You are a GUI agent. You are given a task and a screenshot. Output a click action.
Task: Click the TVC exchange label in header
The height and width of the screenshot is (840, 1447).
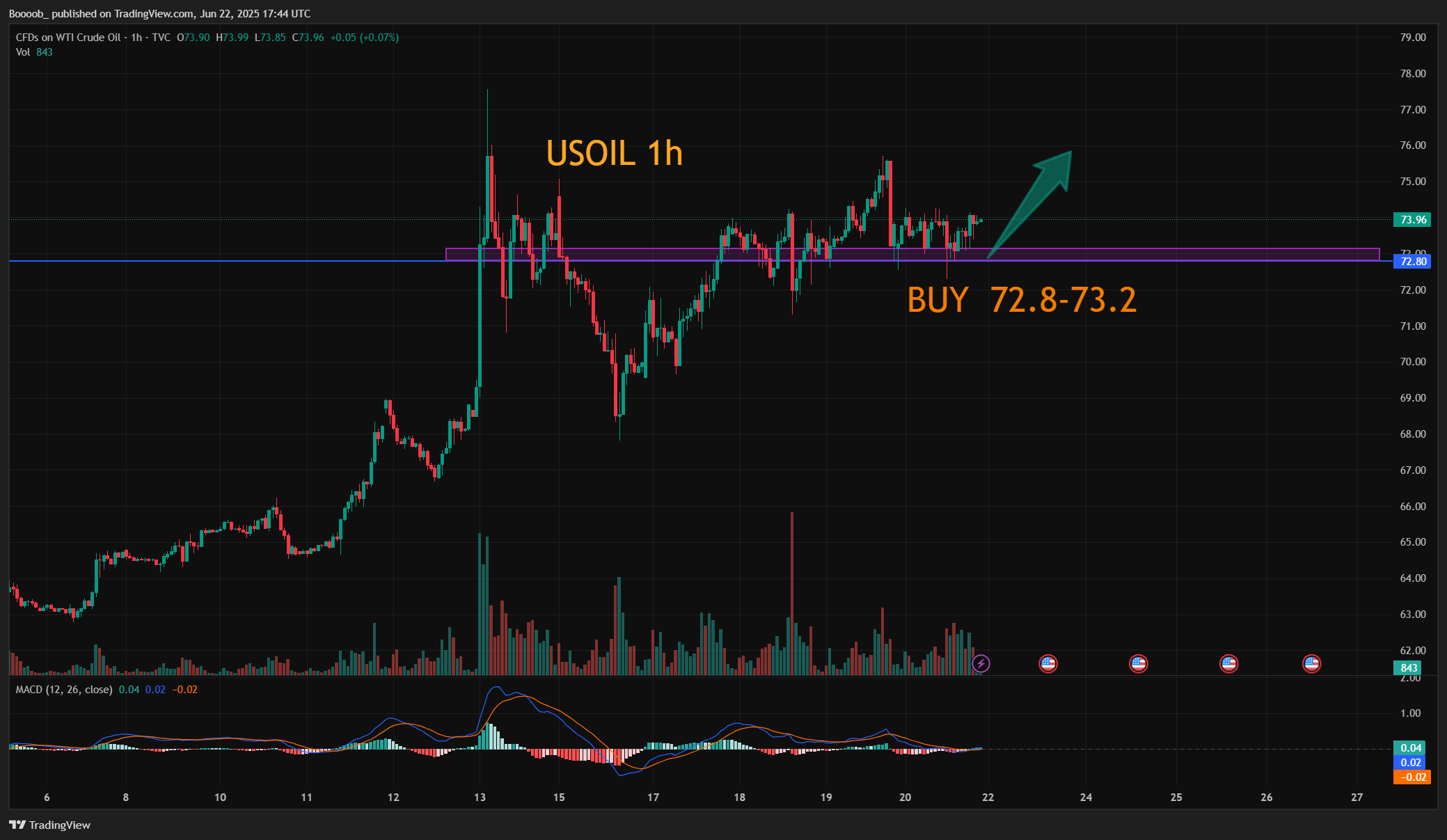point(161,38)
